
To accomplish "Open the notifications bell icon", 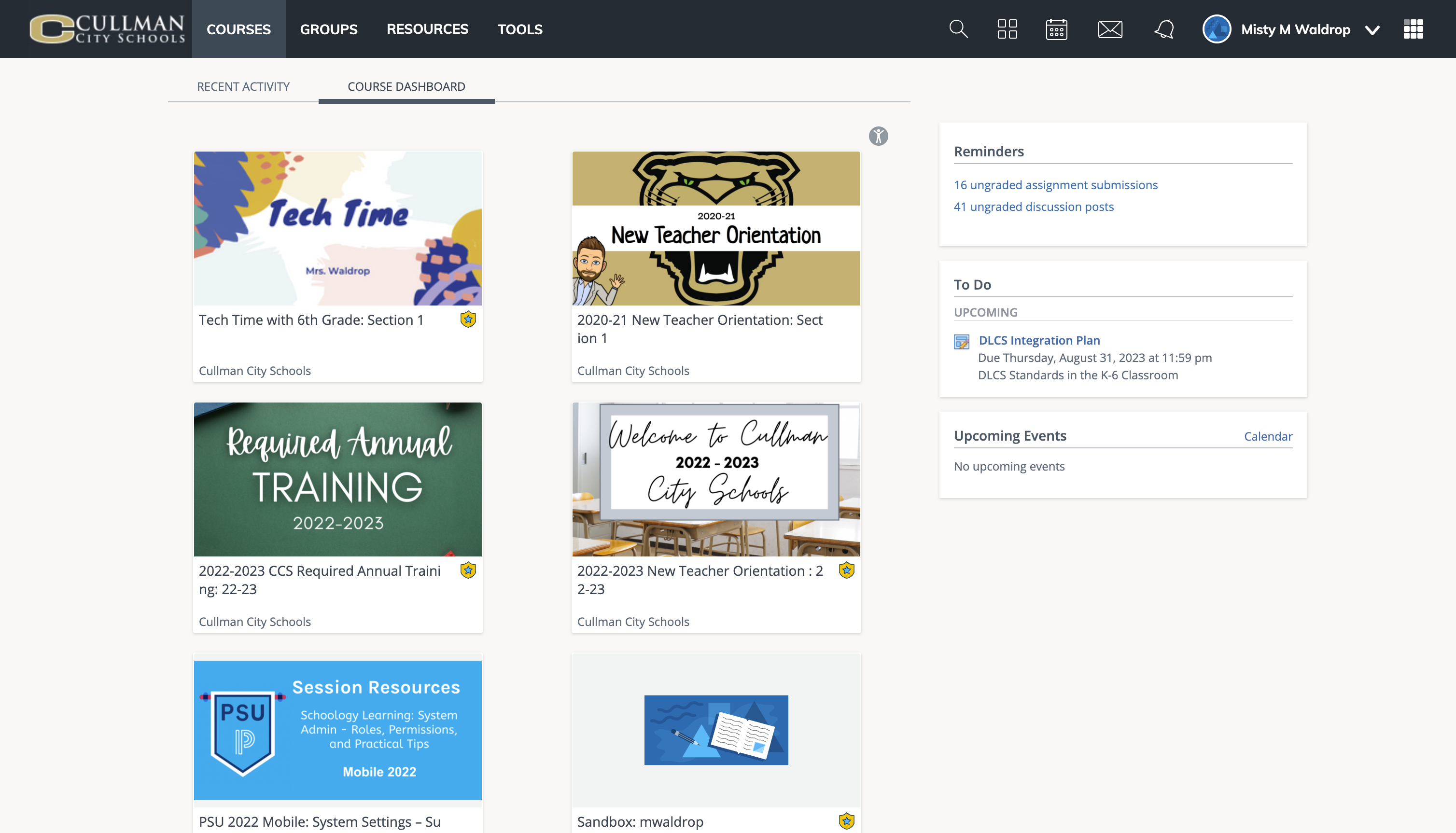I will pyautogui.click(x=1164, y=29).
